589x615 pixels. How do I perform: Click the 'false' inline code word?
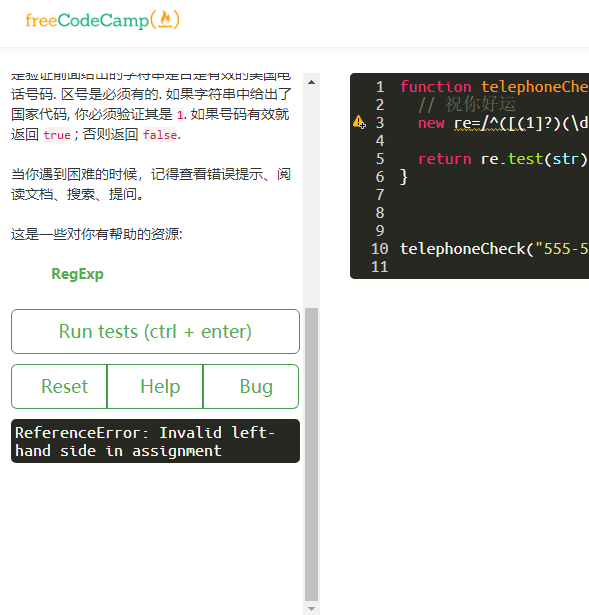[x=160, y=135]
